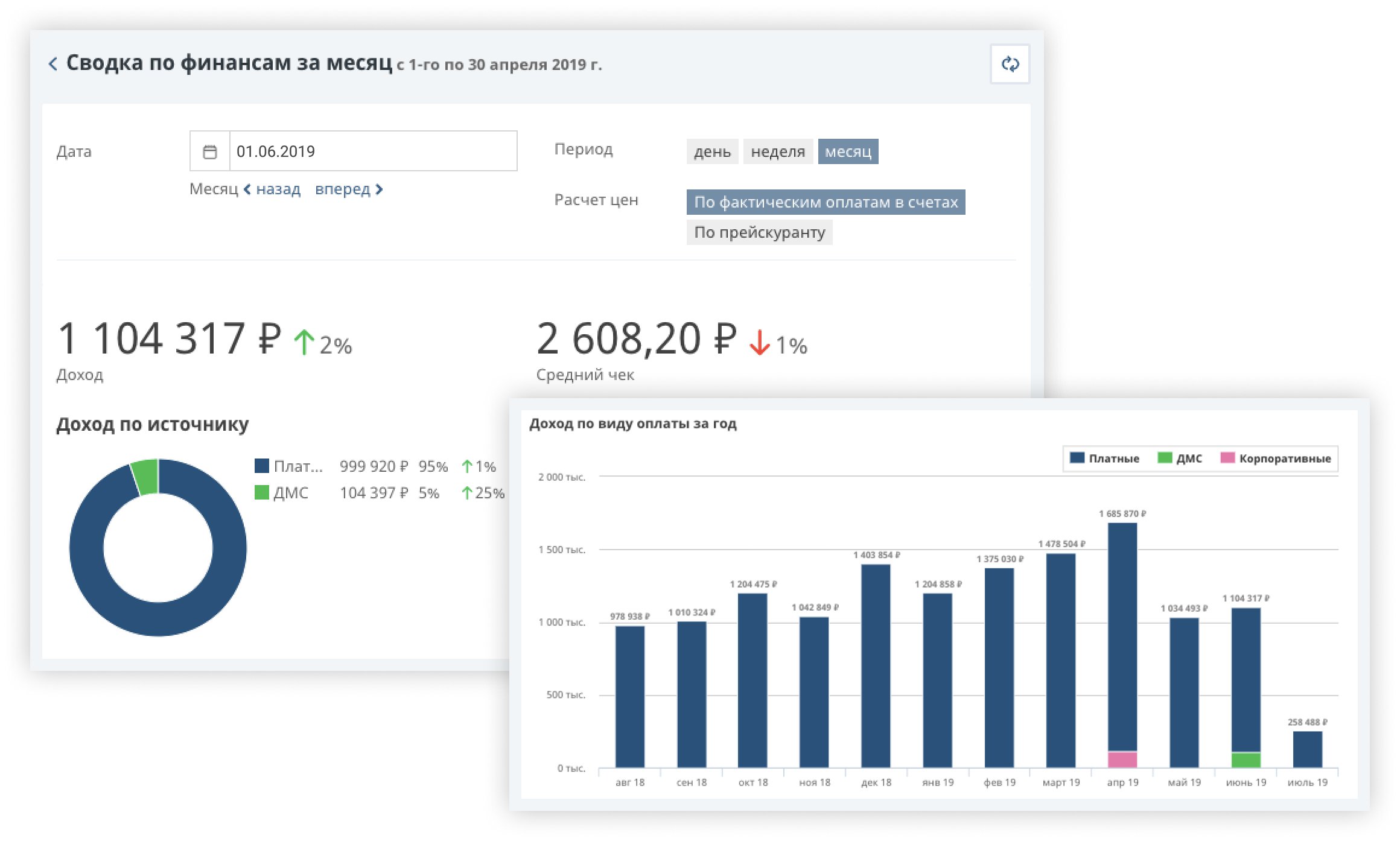The image size is (1400, 841).
Task: Toggle the ДМС legend item in chart
Action: tap(1180, 459)
